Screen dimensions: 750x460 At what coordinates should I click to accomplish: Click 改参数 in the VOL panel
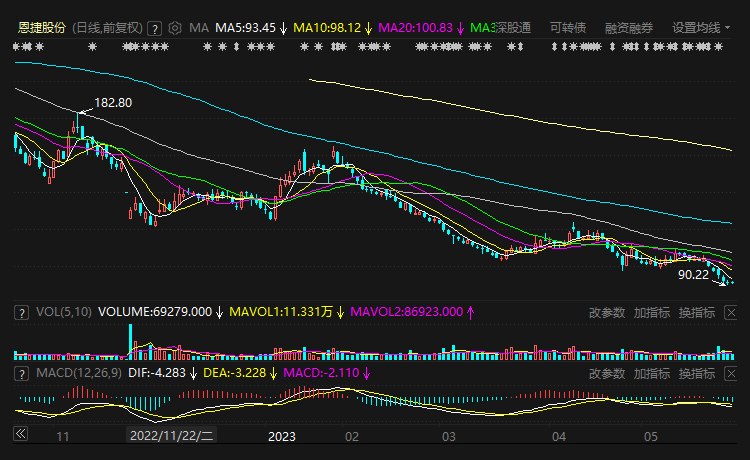click(607, 312)
